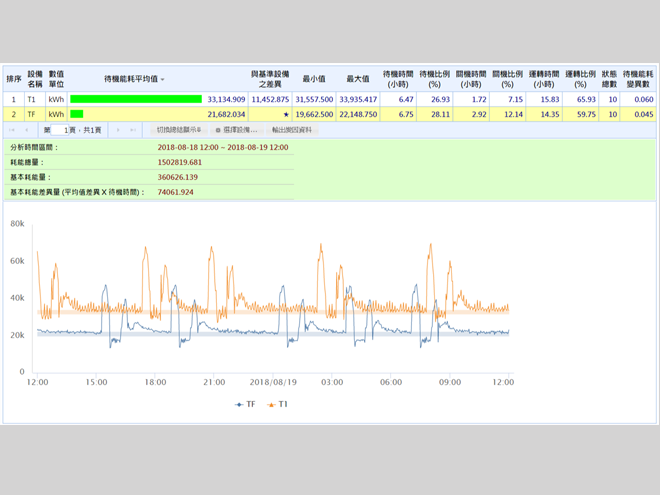The width and height of the screenshot is (660, 495).
Task: Click the 切換總結顯示 button
Action: tap(178, 130)
